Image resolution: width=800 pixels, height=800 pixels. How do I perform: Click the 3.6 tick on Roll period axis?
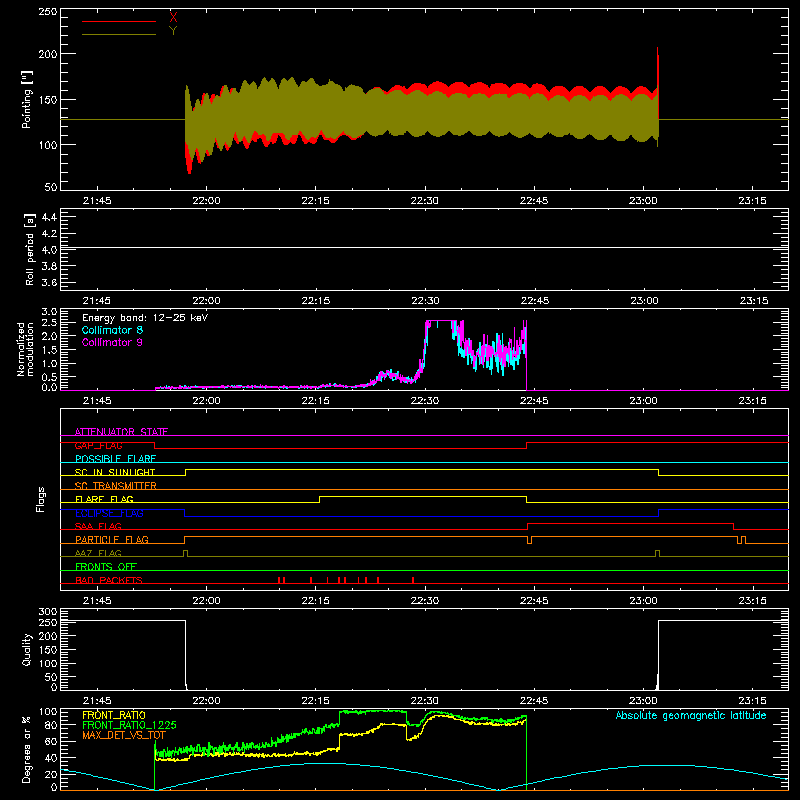pyautogui.click(x=49, y=283)
